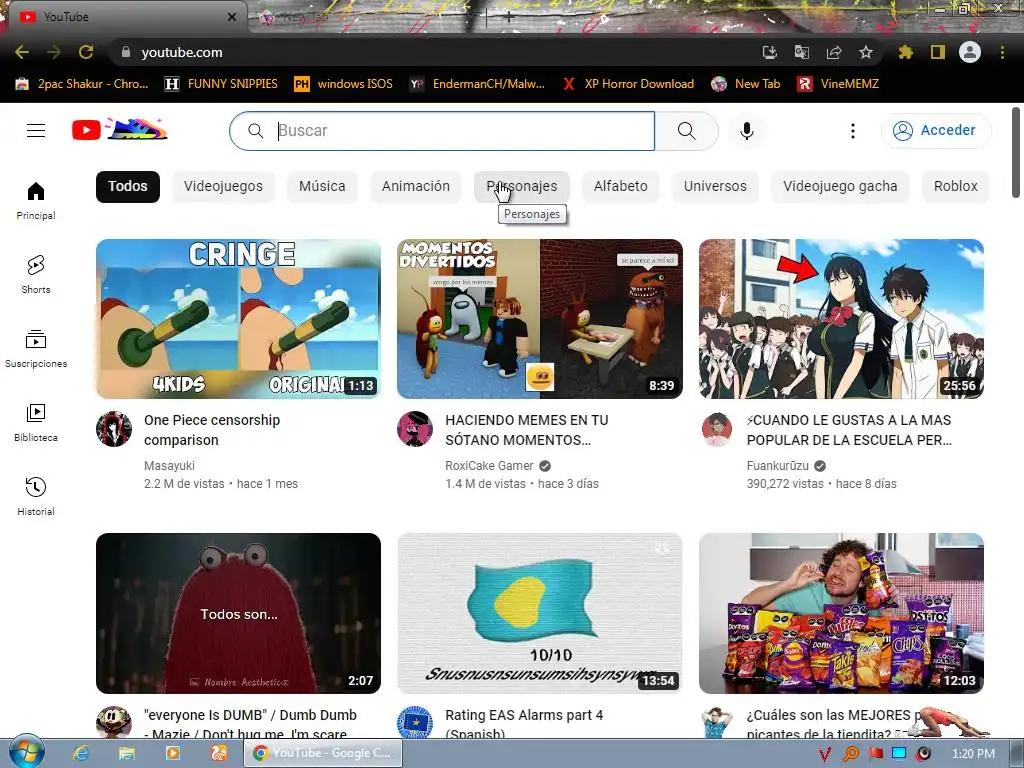Open Windows Explorer folder in taskbar
This screenshot has width=1024, height=768.
(x=127, y=753)
